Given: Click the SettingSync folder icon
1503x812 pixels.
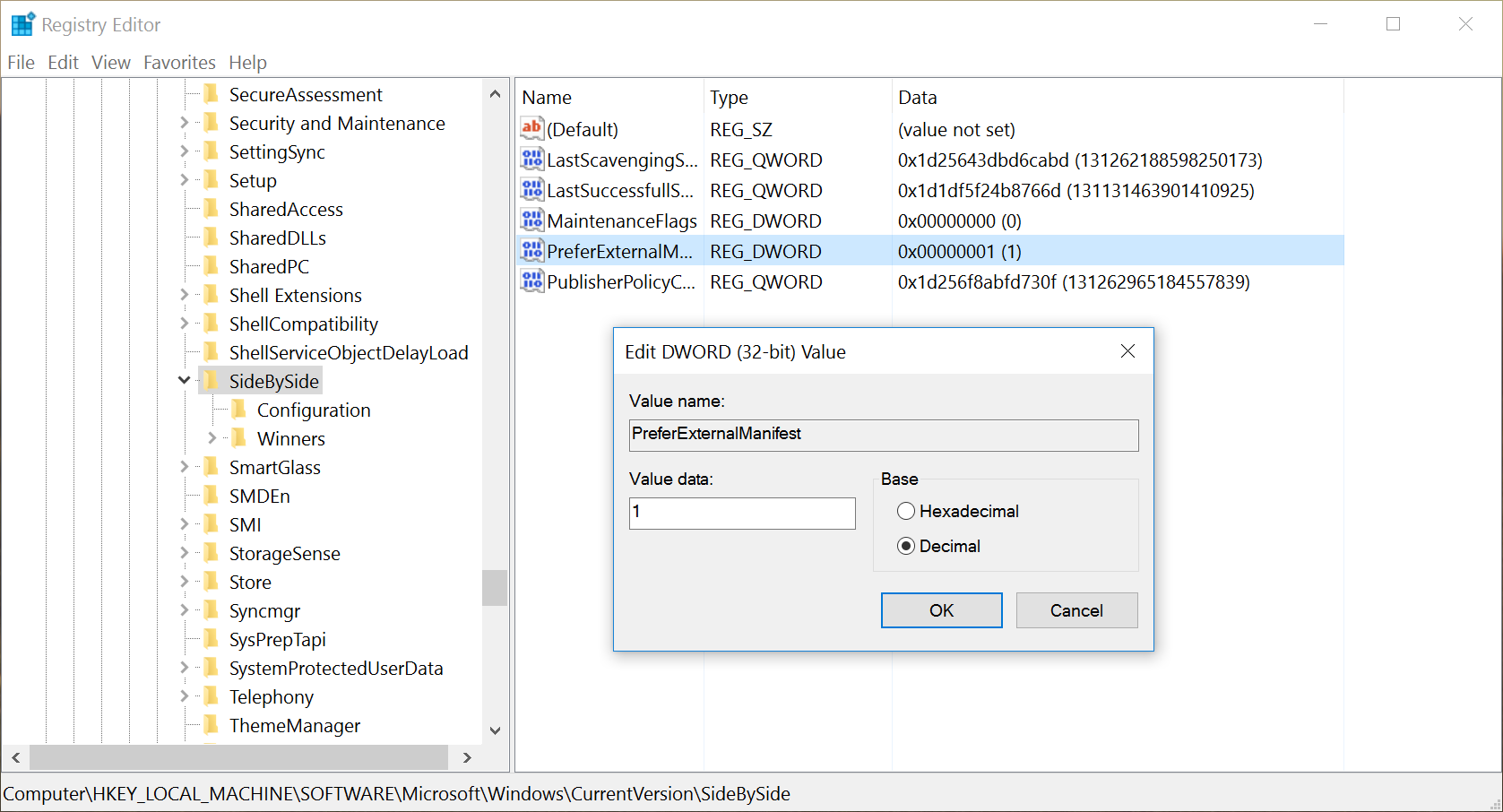Looking at the screenshot, I should (212, 151).
